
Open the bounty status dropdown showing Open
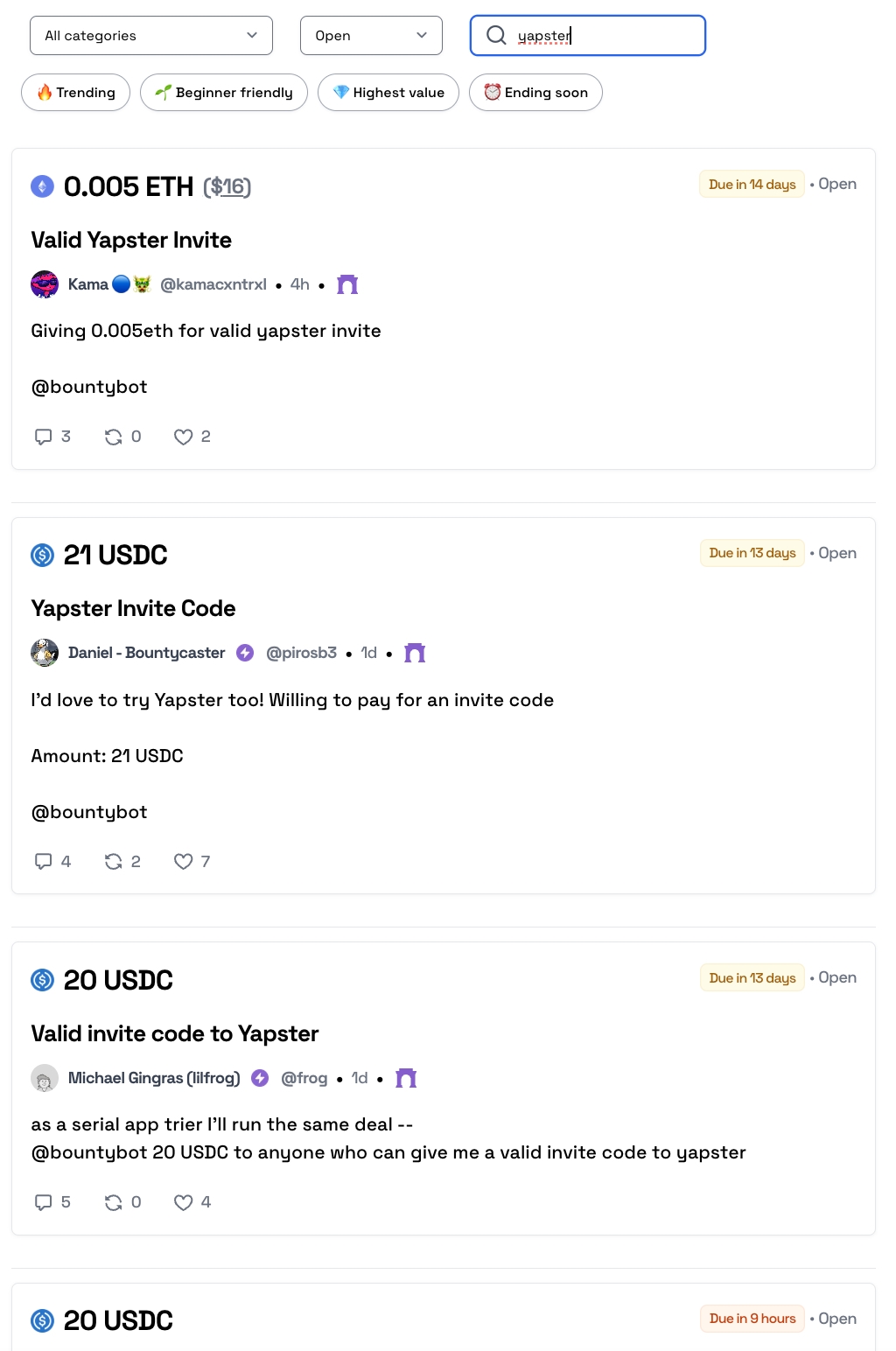371,35
